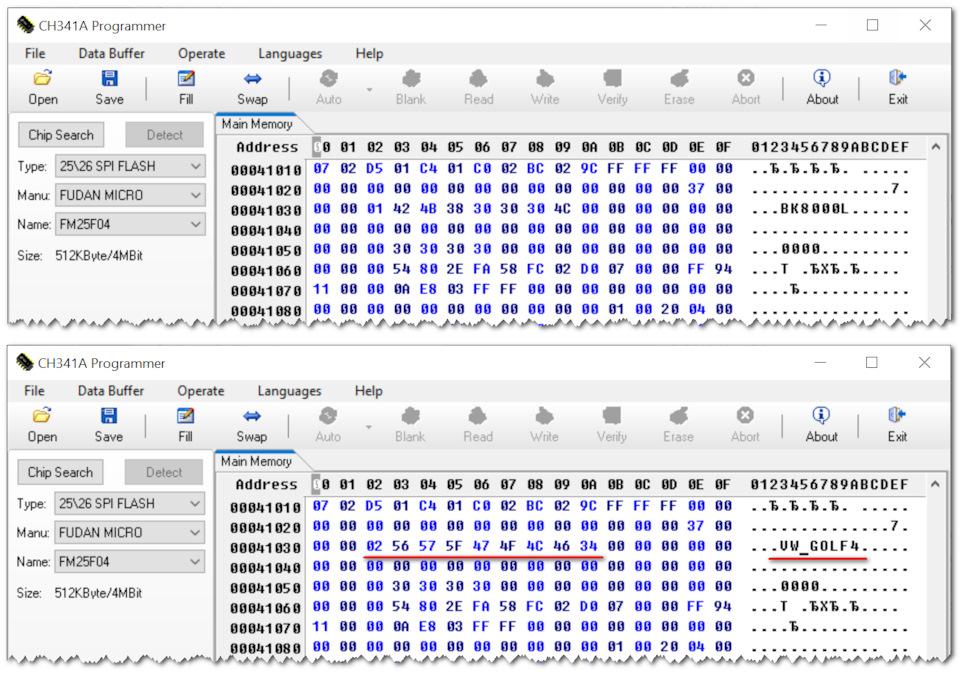Click Write chip icon in the top window
Screen dimensions: 960x677
(545, 88)
